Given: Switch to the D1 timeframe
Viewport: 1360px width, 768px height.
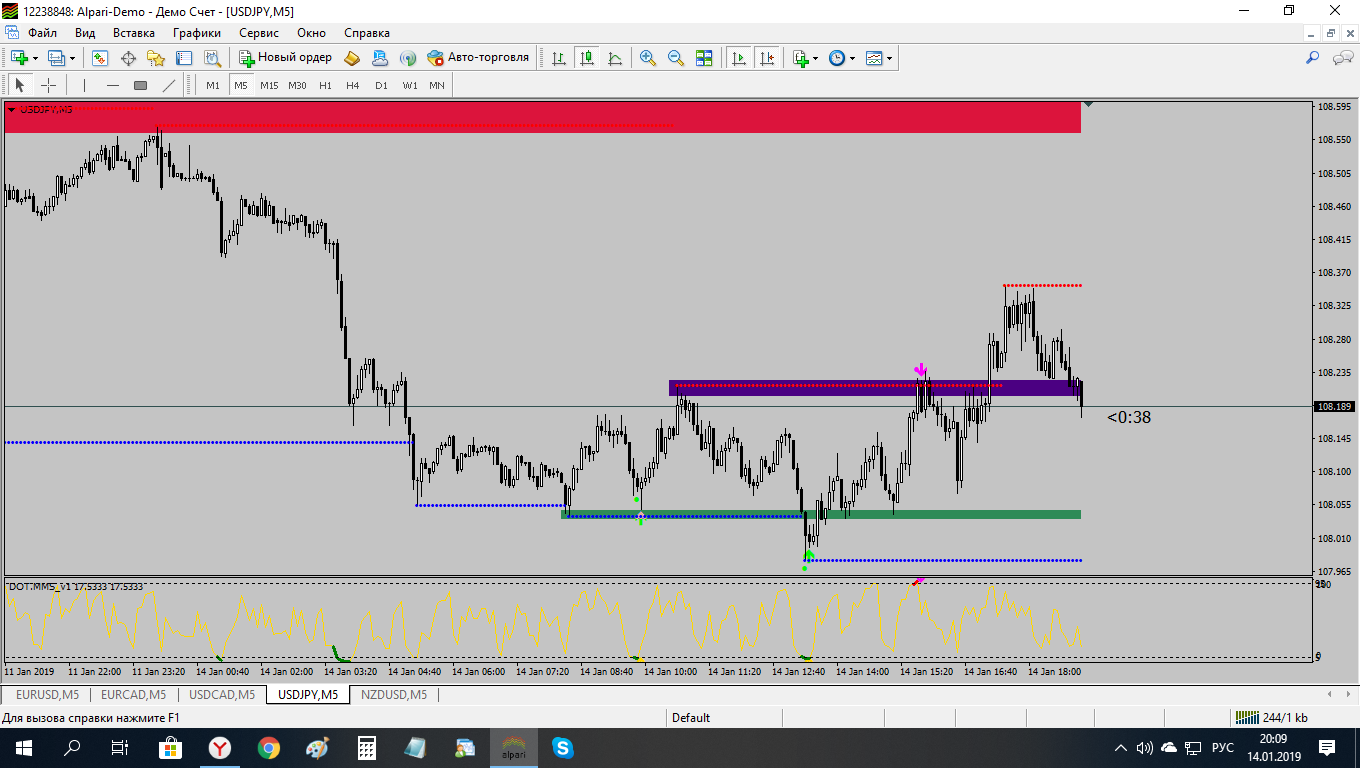Looking at the screenshot, I should click(381, 85).
